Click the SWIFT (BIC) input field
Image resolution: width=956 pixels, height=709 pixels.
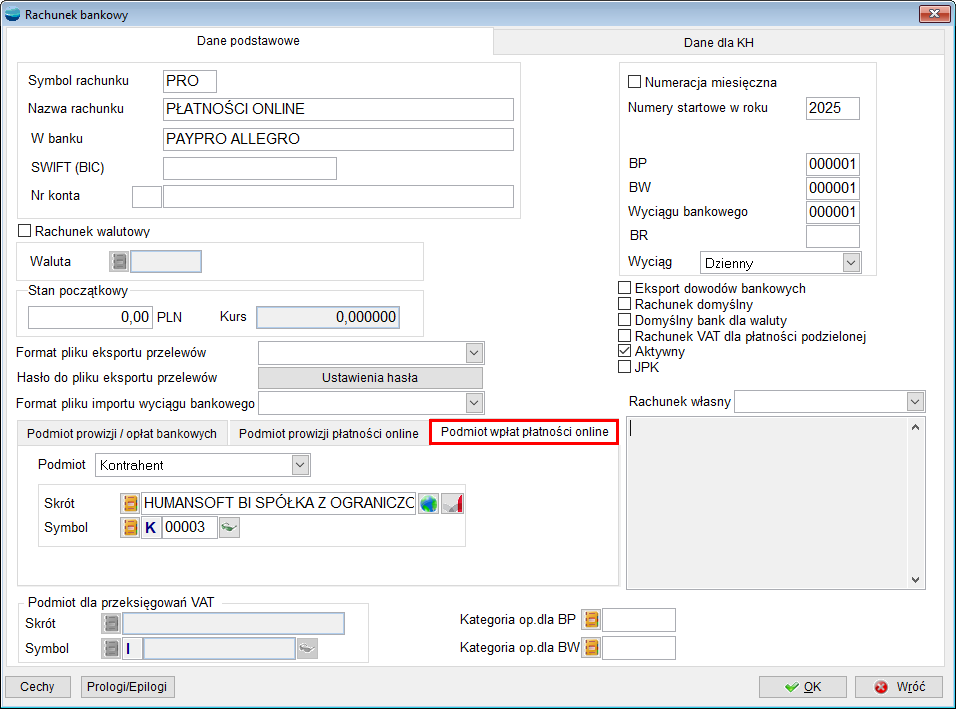click(x=249, y=168)
